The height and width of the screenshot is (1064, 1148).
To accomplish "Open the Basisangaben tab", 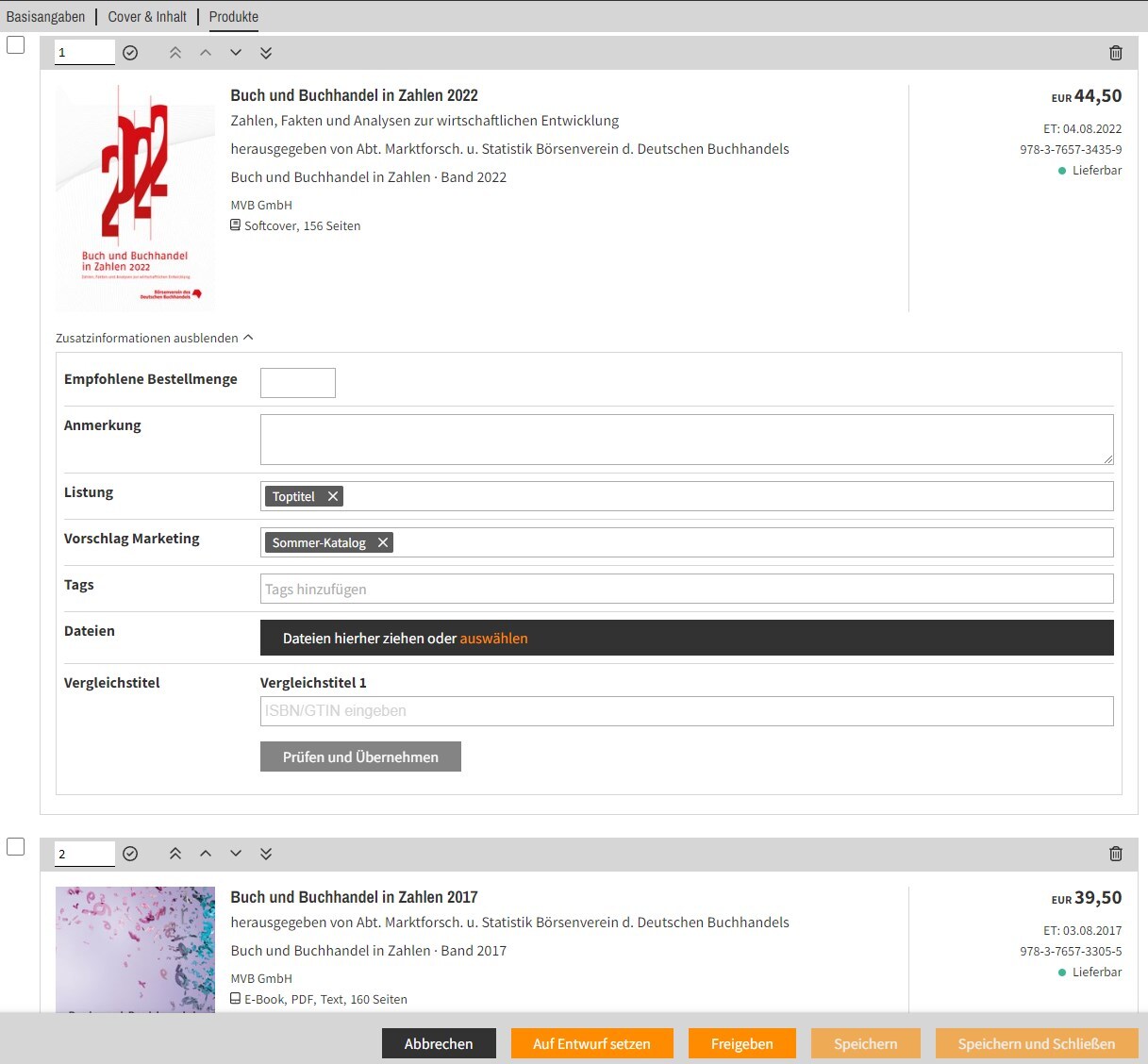I will 45,17.
